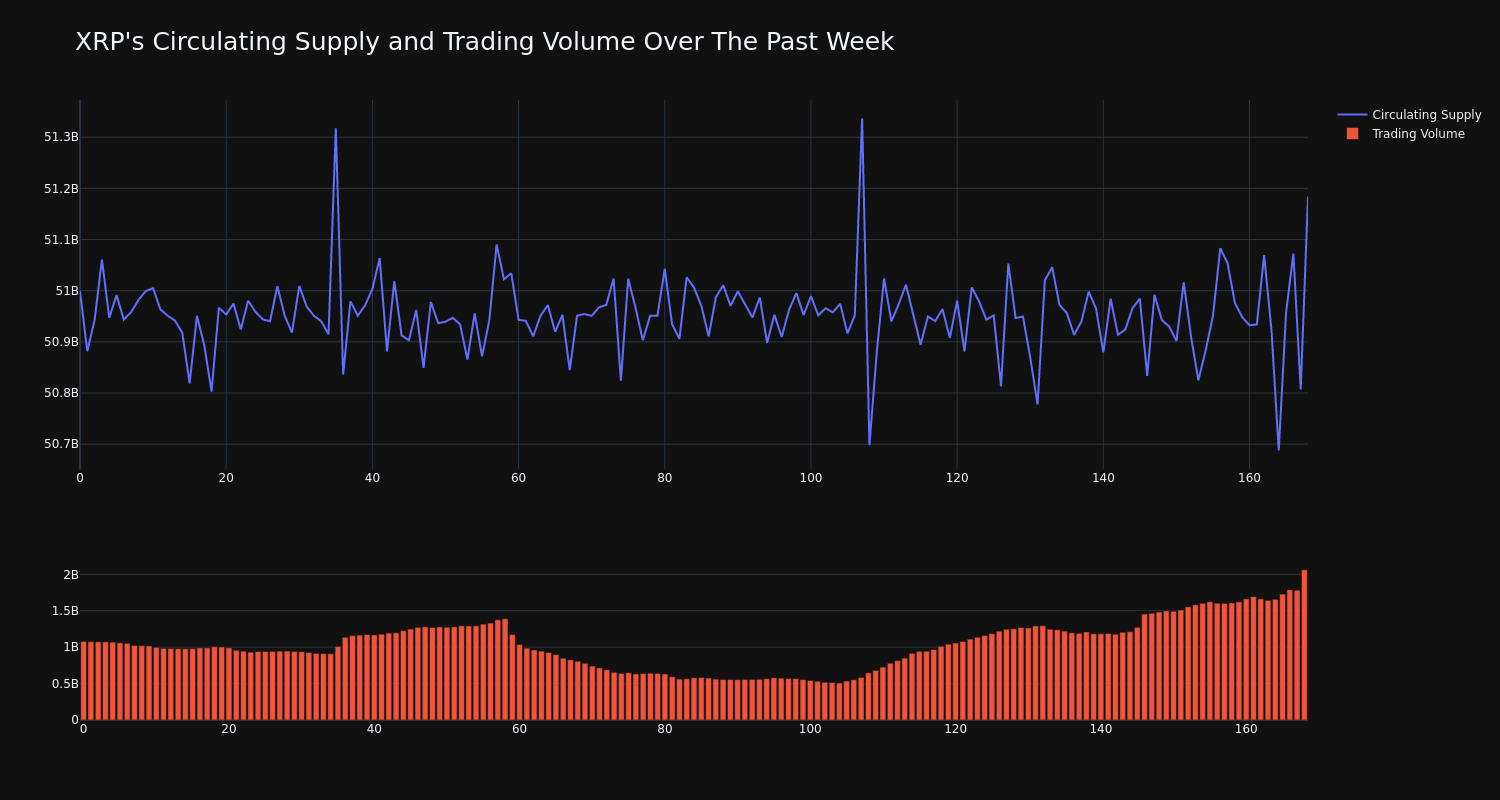Image resolution: width=1500 pixels, height=800 pixels.
Task: Click the blue Circulating Supply legend line
Action: pos(1352,115)
